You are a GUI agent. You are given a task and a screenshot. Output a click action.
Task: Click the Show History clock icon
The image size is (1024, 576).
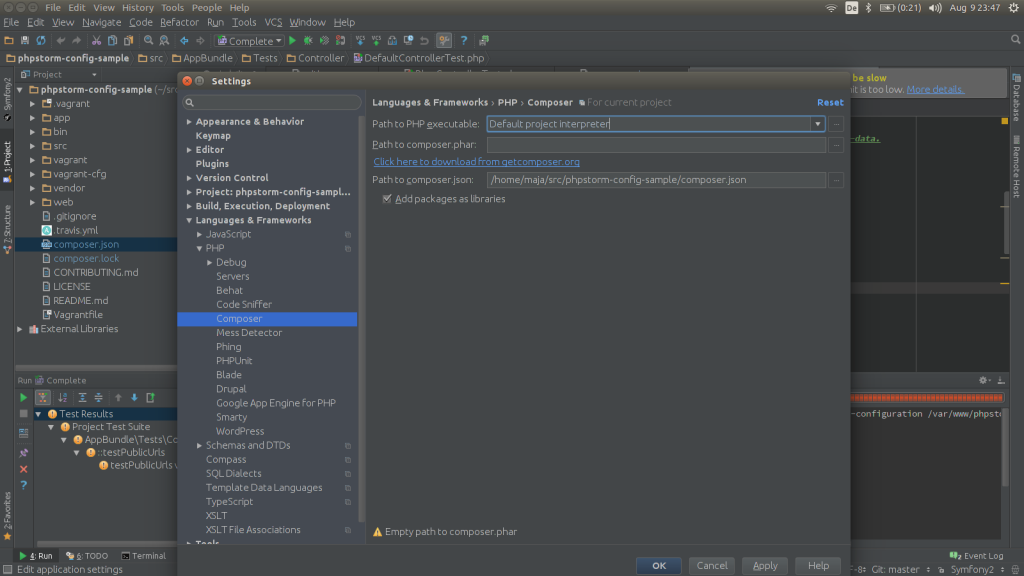[x=408, y=40]
